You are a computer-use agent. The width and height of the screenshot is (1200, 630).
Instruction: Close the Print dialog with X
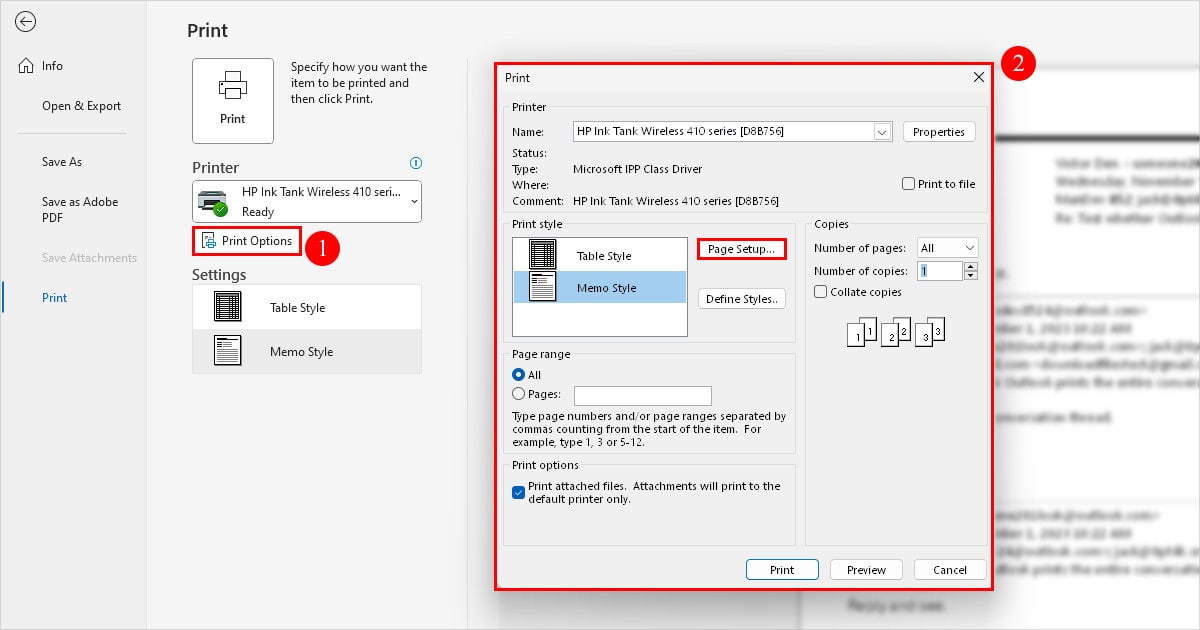click(x=979, y=77)
